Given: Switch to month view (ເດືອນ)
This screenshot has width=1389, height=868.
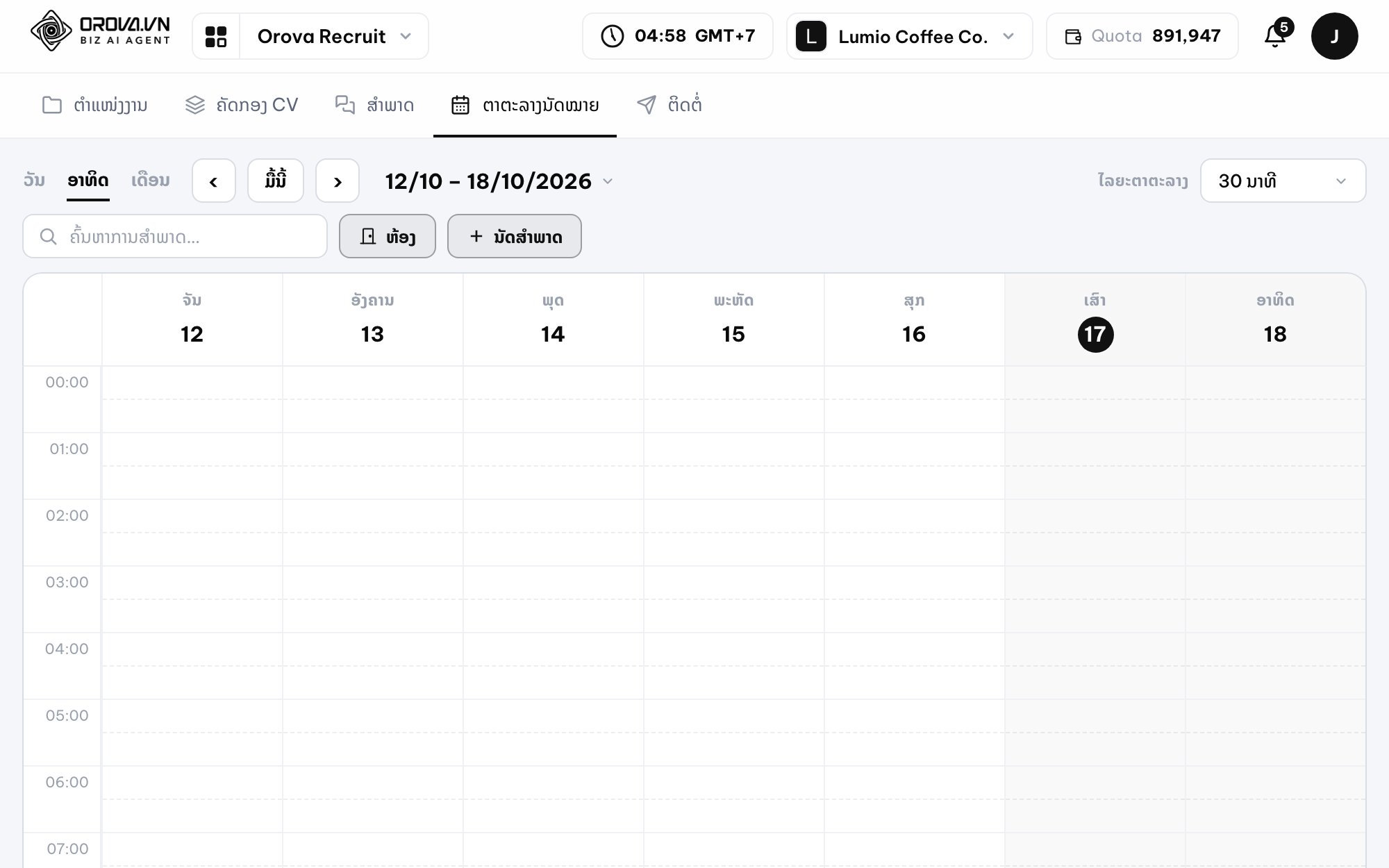Looking at the screenshot, I should (151, 181).
